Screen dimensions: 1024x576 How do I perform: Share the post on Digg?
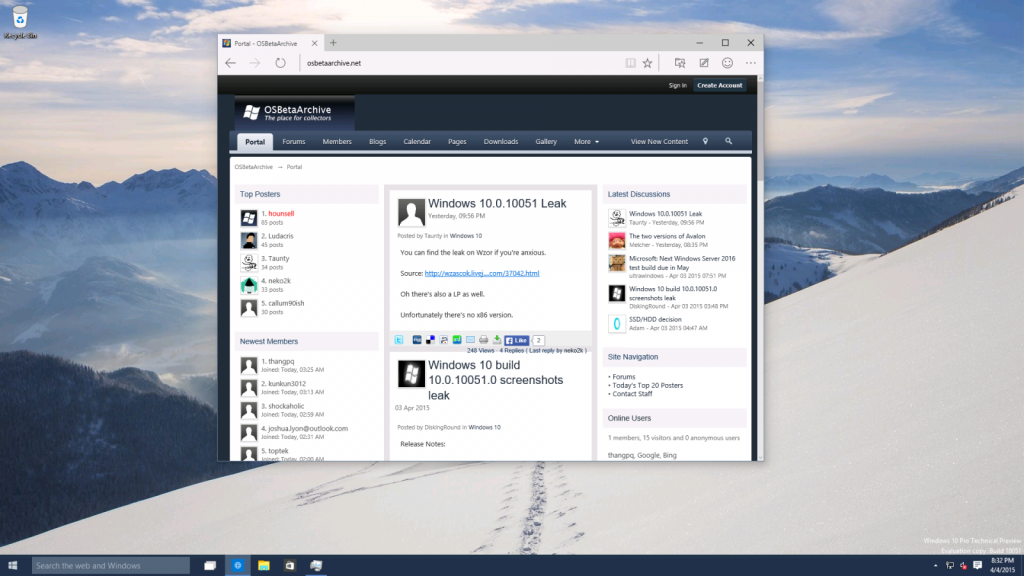[417, 340]
